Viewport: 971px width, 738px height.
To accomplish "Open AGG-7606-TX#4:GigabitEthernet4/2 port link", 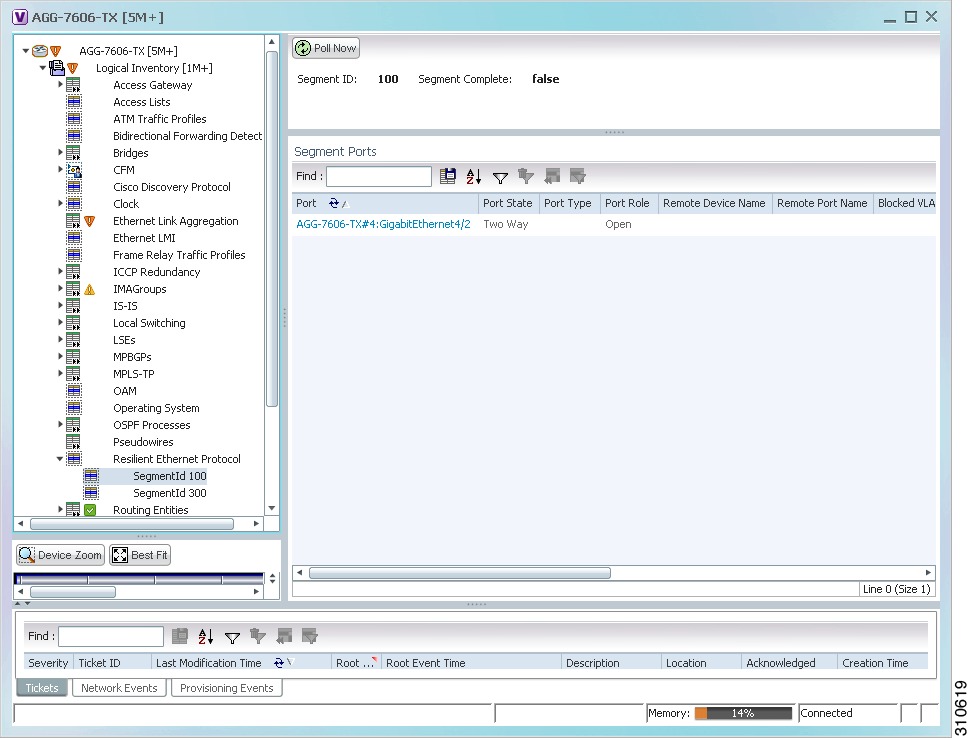I will [x=383, y=224].
